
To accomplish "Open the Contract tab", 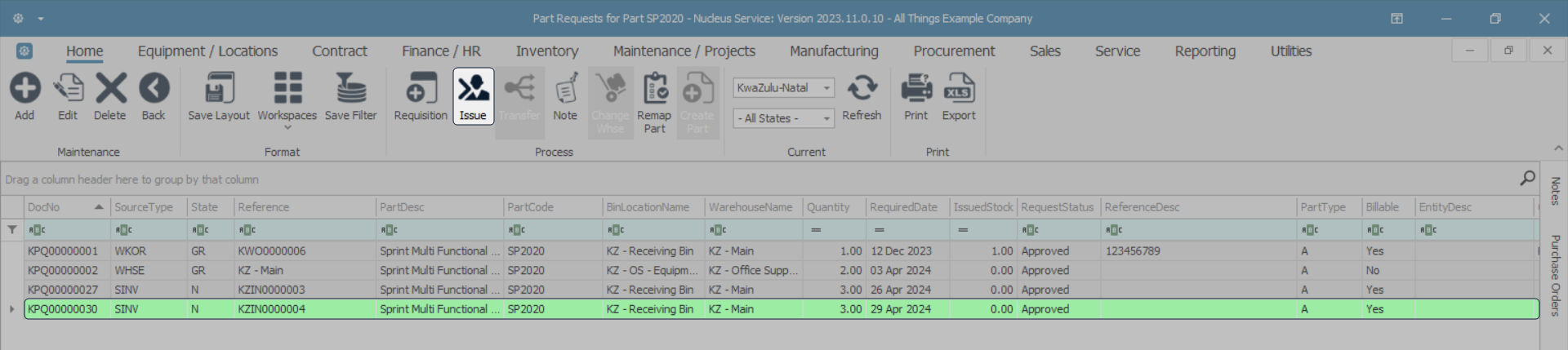I will (x=340, y=51).
